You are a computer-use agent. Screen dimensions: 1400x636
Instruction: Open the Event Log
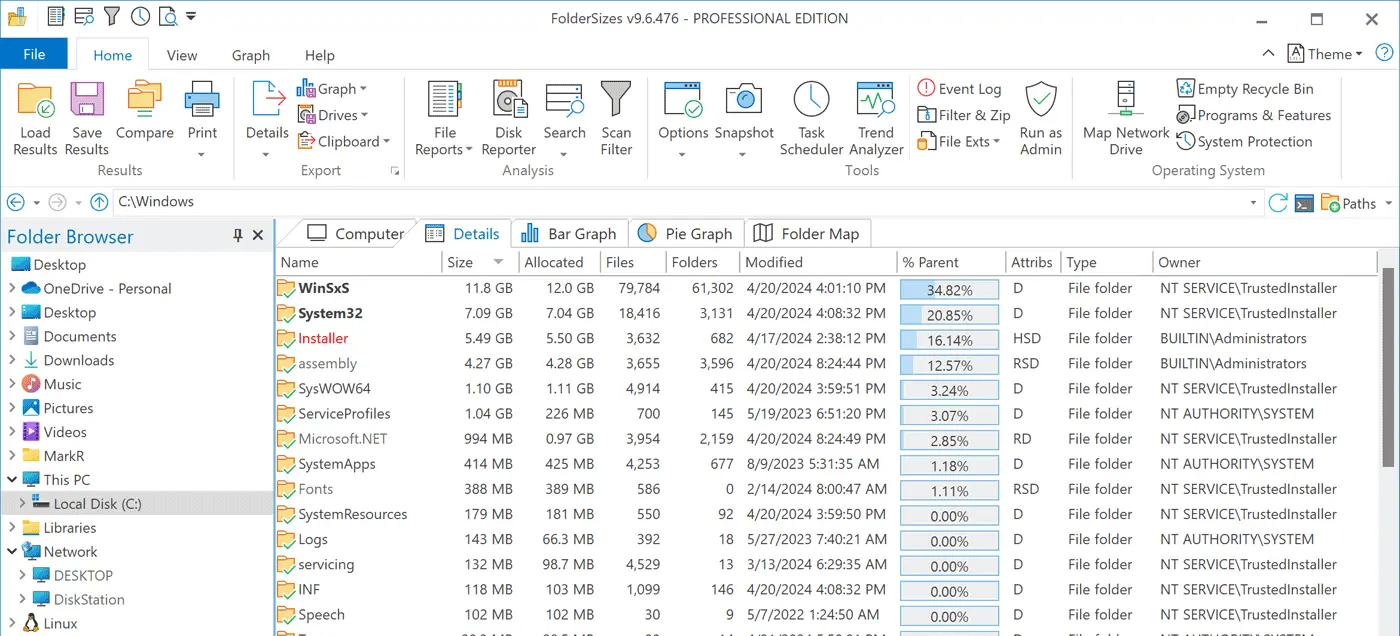point(959,89)
